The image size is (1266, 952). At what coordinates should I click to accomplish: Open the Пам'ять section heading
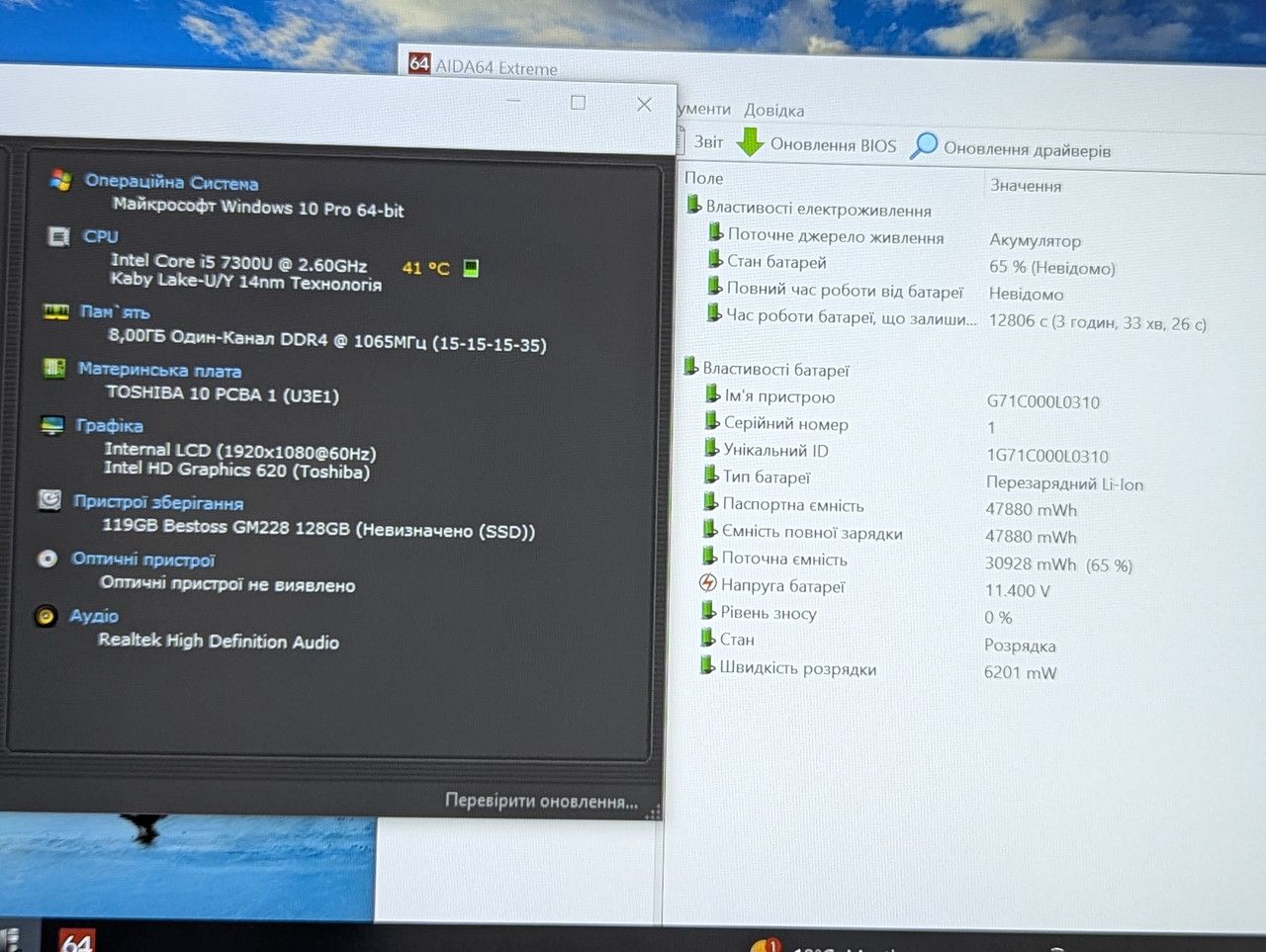pos(115,311)
